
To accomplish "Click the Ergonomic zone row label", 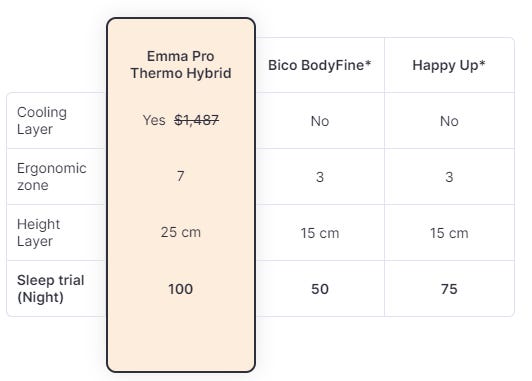I will 52,176.
